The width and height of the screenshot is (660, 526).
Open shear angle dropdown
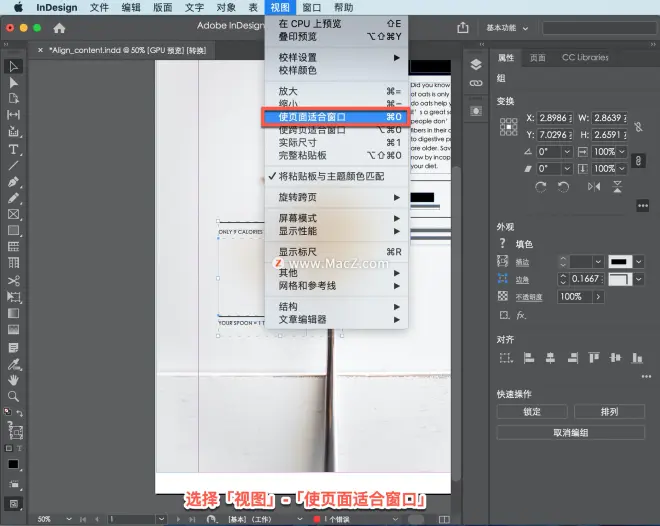567,169
